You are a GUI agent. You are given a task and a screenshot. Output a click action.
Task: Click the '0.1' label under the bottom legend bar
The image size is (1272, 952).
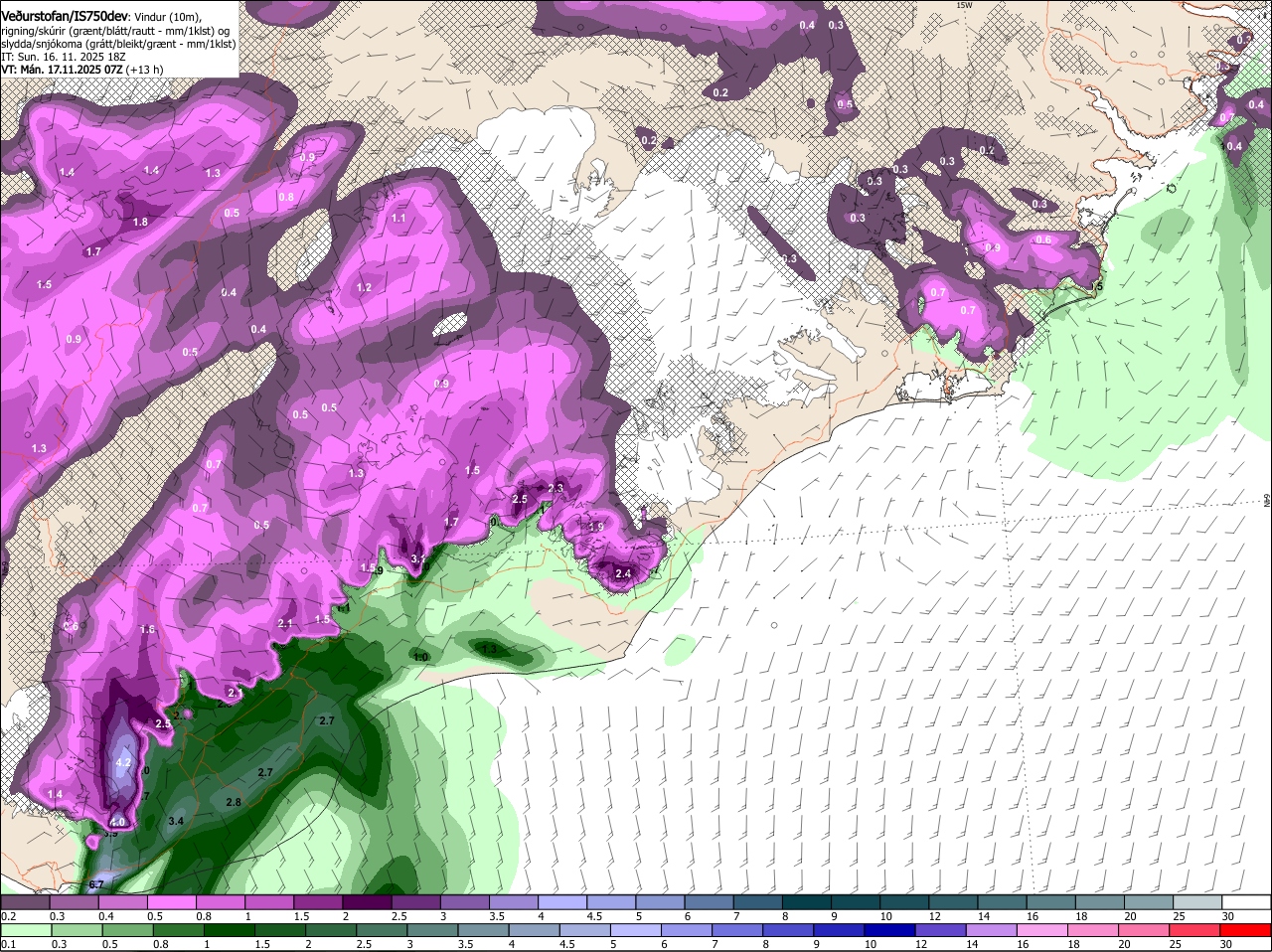click(8, 944)
